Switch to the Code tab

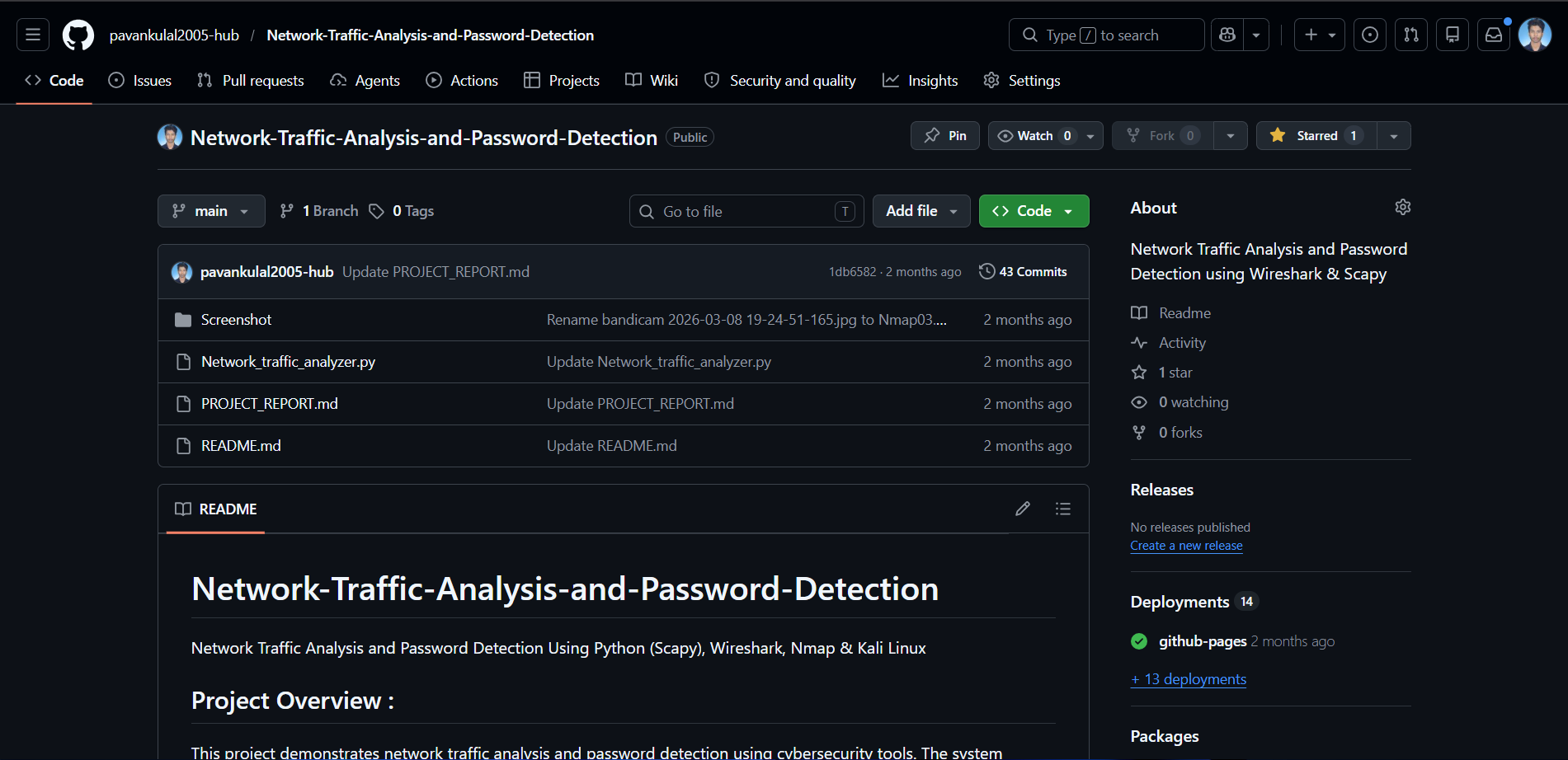click(x=54, y=81)
